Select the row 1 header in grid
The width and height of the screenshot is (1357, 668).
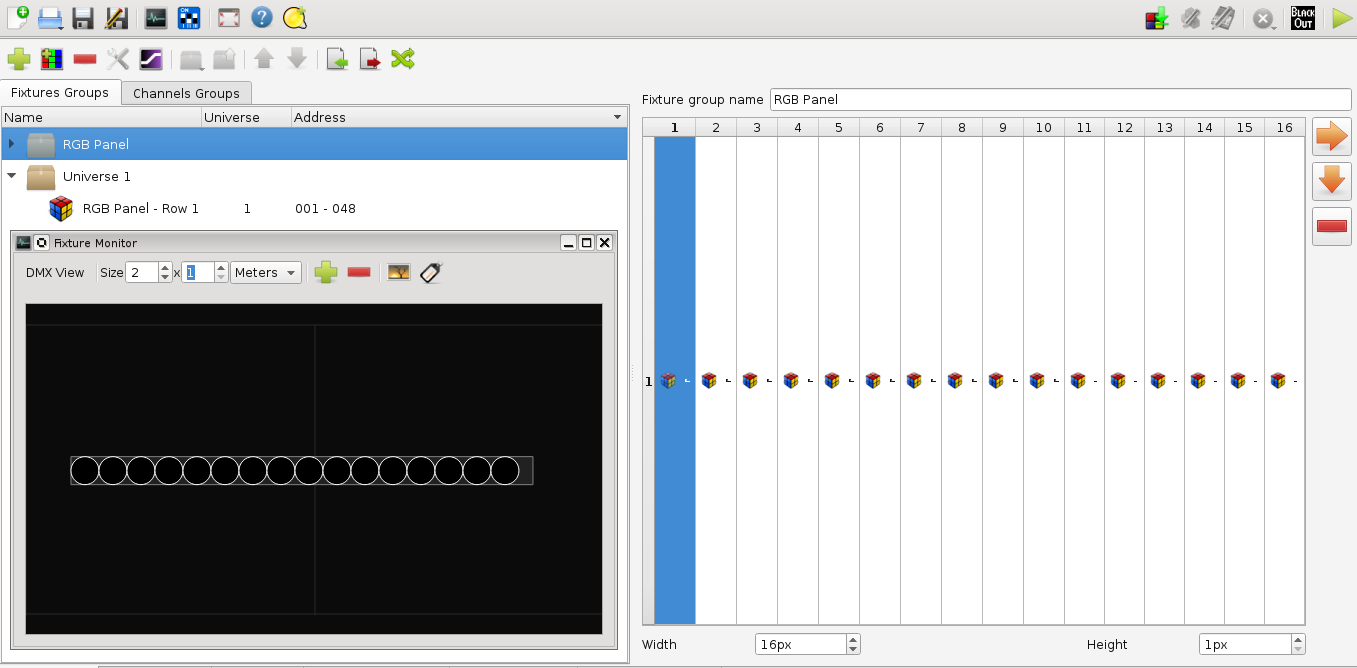[x=649, y=381]
